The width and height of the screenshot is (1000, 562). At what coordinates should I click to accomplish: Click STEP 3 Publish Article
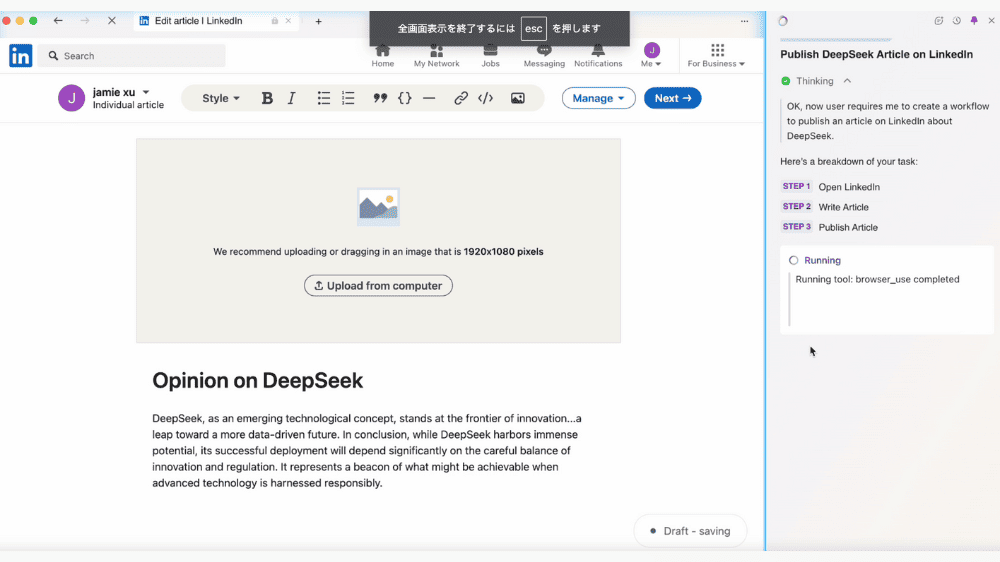click(x=830, y=227)
